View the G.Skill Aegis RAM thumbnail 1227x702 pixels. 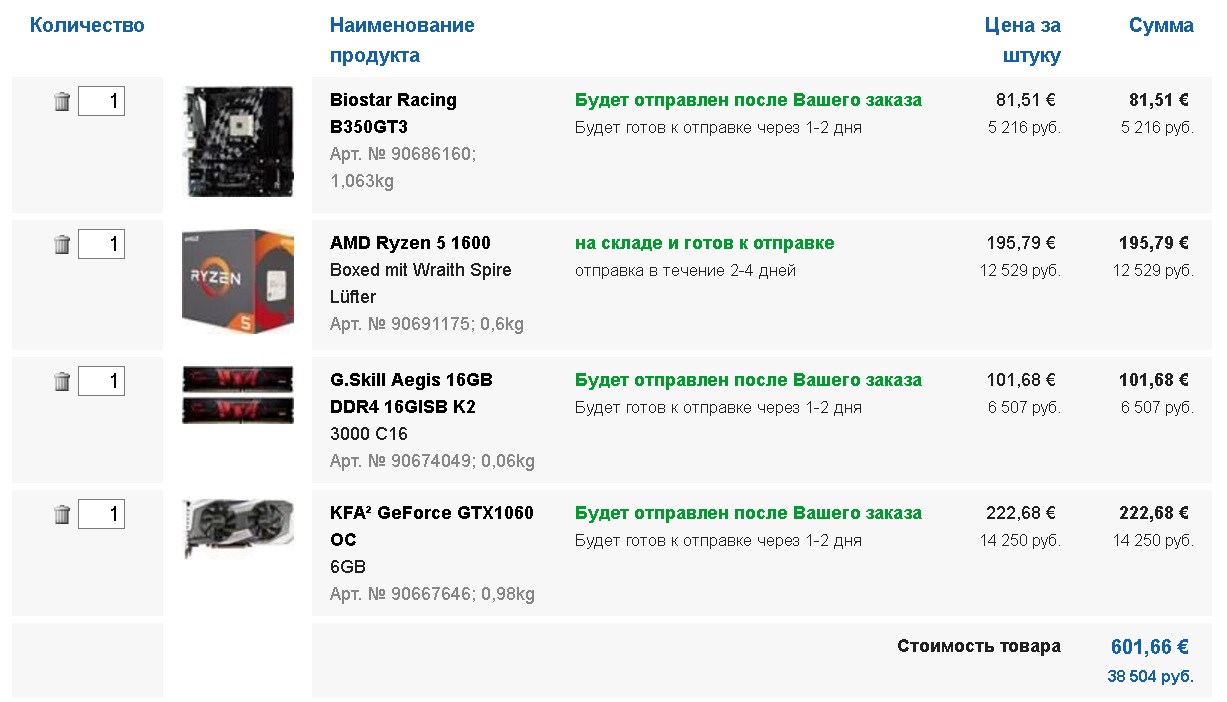pyautogui.click(x=238, y=394)
